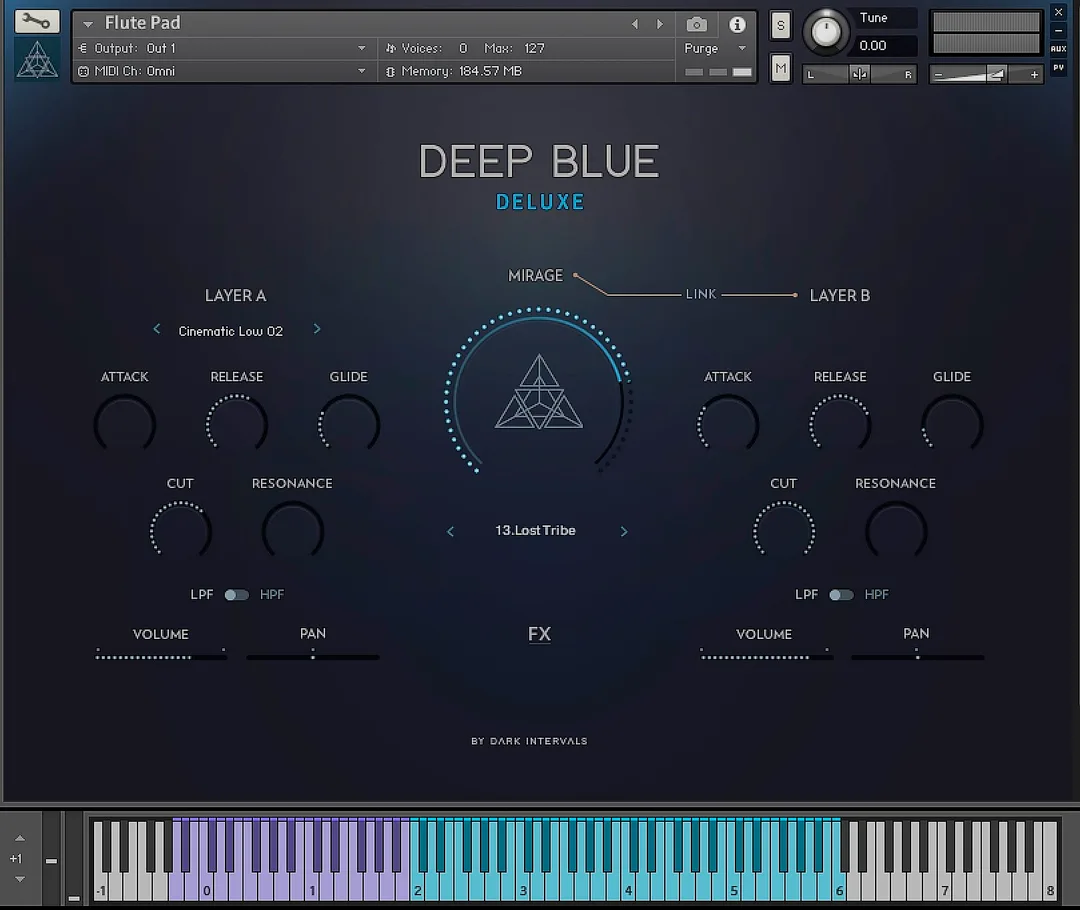This screenshot has height=910, width=1080.
Task: Click the Layer A Glide knob
Action: 349,424
